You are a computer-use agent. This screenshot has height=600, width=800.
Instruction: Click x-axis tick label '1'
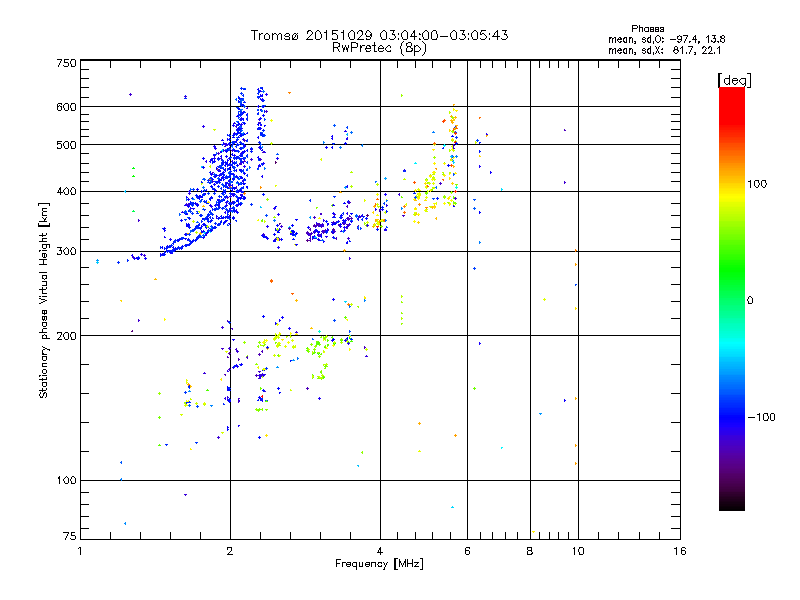click(80, 551)
